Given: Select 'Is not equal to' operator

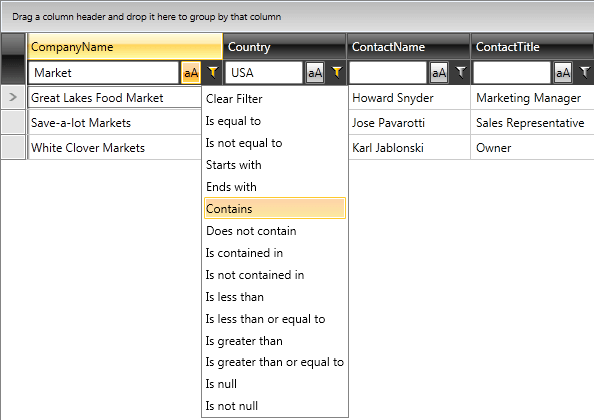Looking at the screenshot, I should click(275, 143).
